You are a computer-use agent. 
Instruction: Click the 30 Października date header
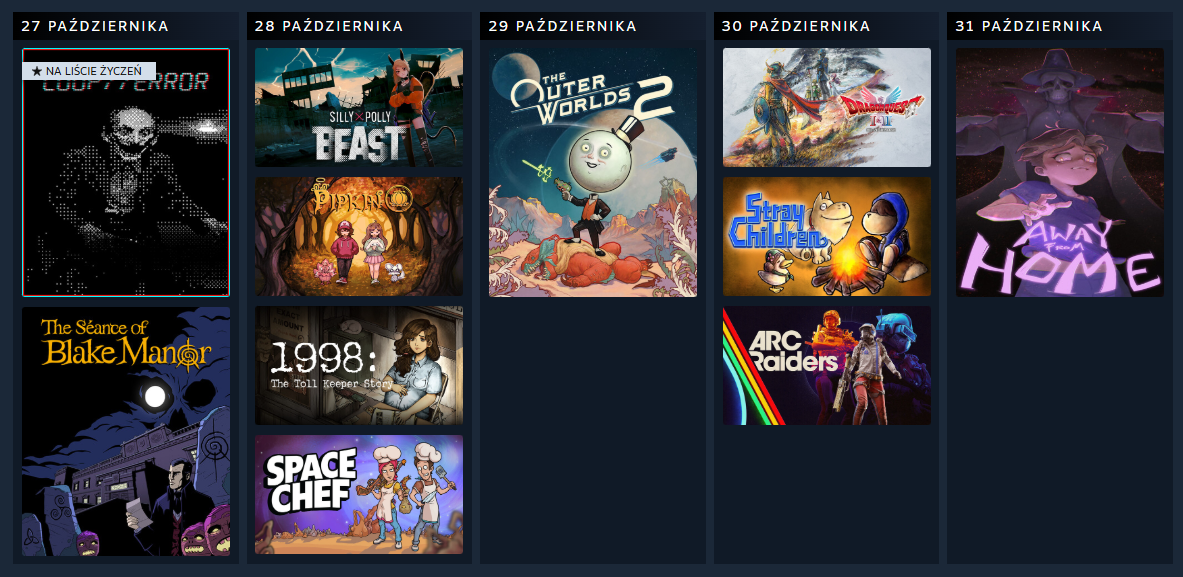click(796, 26)
